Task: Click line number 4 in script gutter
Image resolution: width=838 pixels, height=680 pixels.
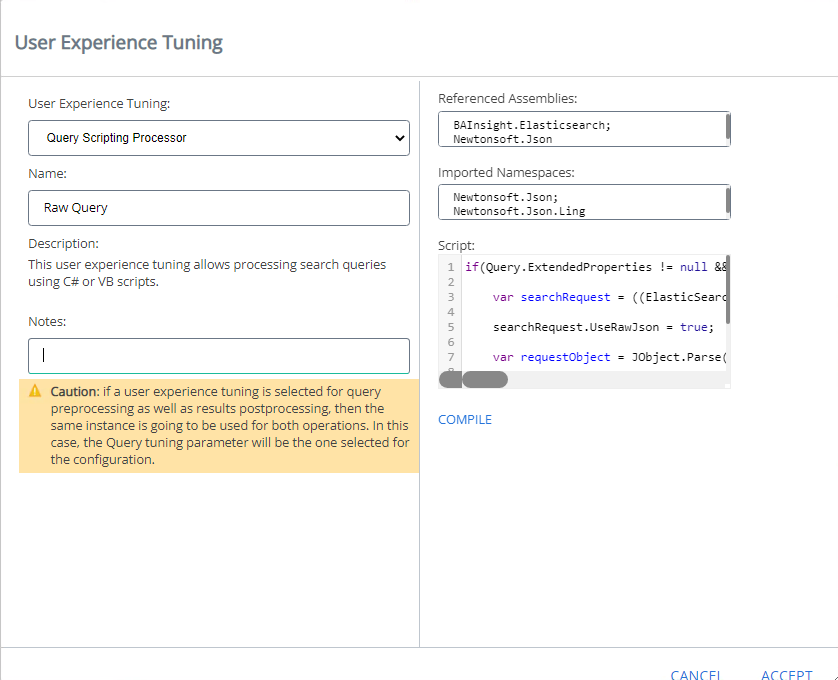Action: click(451, 312)
